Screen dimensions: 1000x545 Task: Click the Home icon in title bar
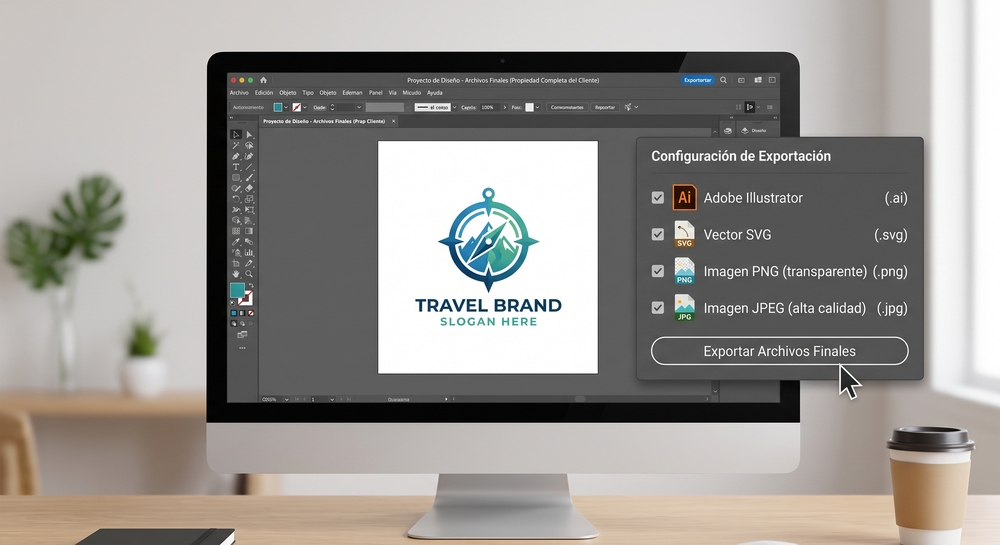263,80
